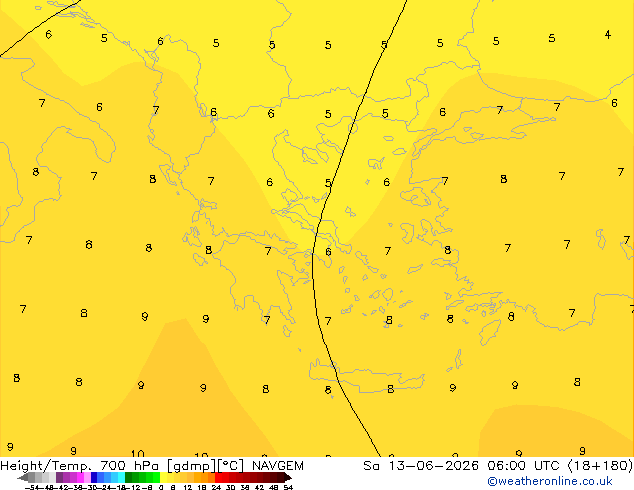This screenshot has height=490, width=634.
Task: Click the dark green segment of the color scale
Action: click(129, 477)
